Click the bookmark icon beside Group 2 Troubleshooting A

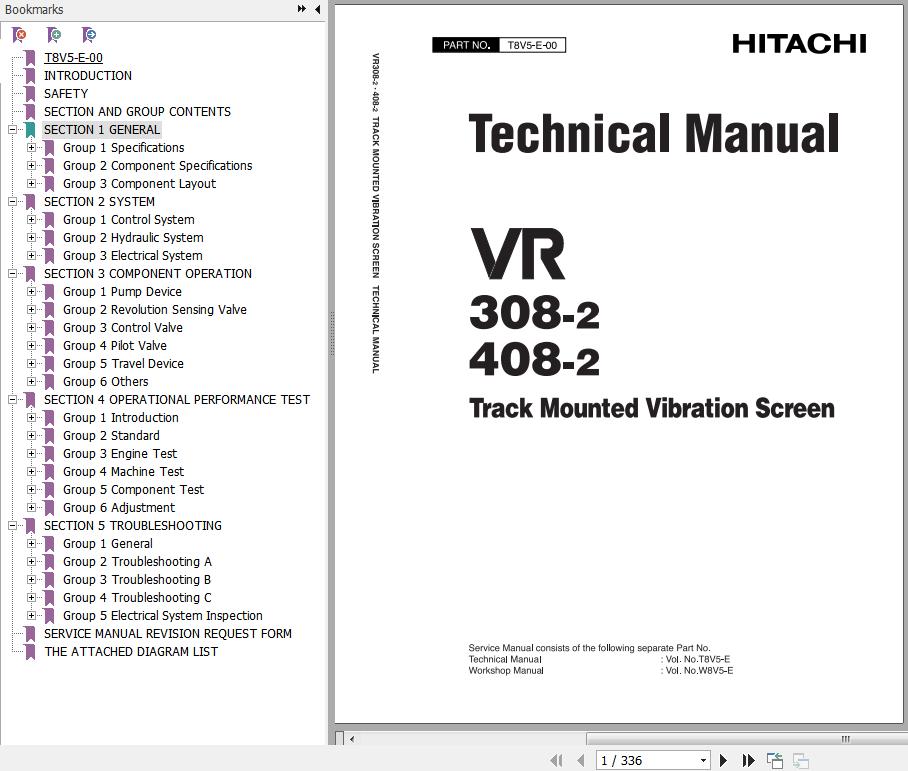click(x=49, y=562)
